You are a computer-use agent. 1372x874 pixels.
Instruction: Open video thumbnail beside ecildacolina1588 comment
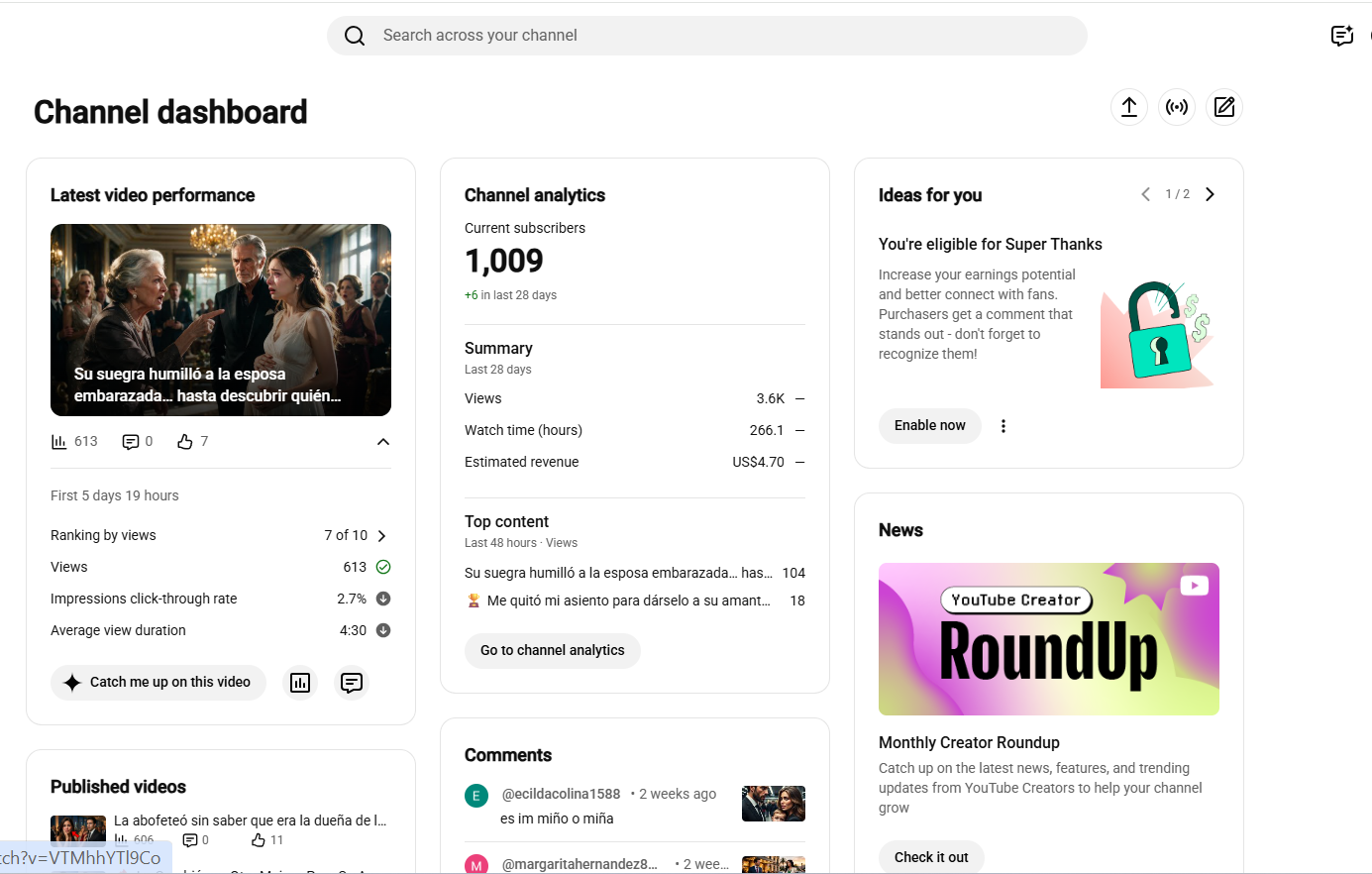click(774, 804)
